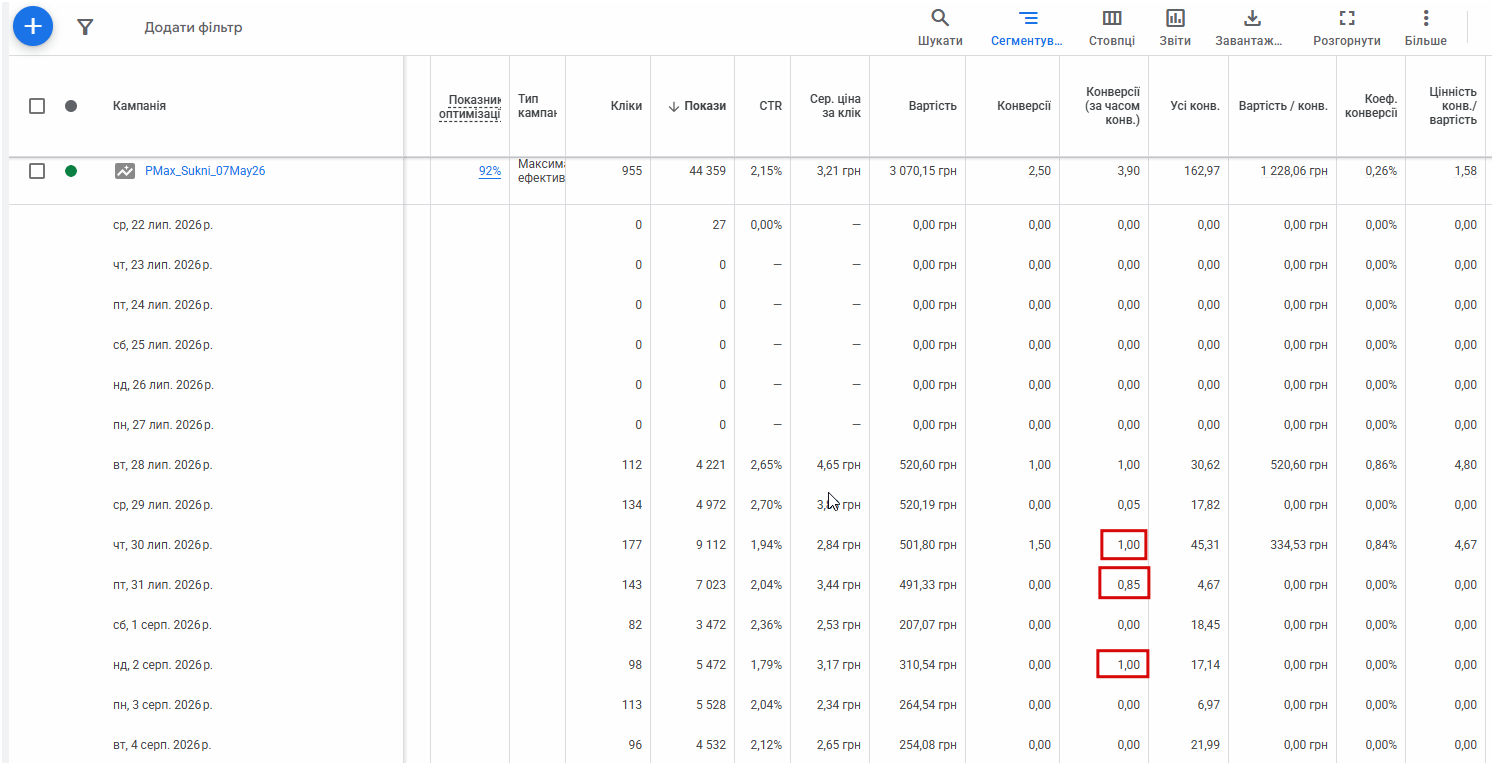Click the Показник оптимізації column header
This screenshot has width=1492, height=763.
pos(470,106)
